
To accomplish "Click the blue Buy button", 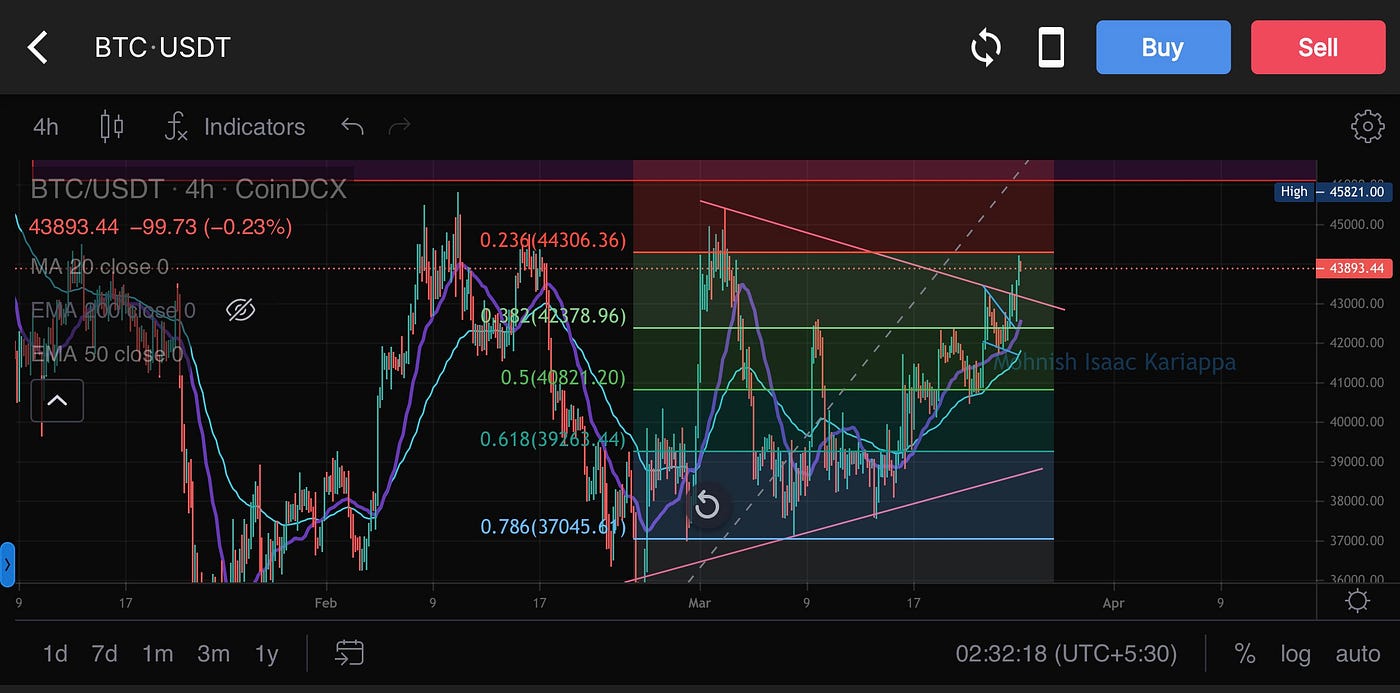I will point(1163,47).
